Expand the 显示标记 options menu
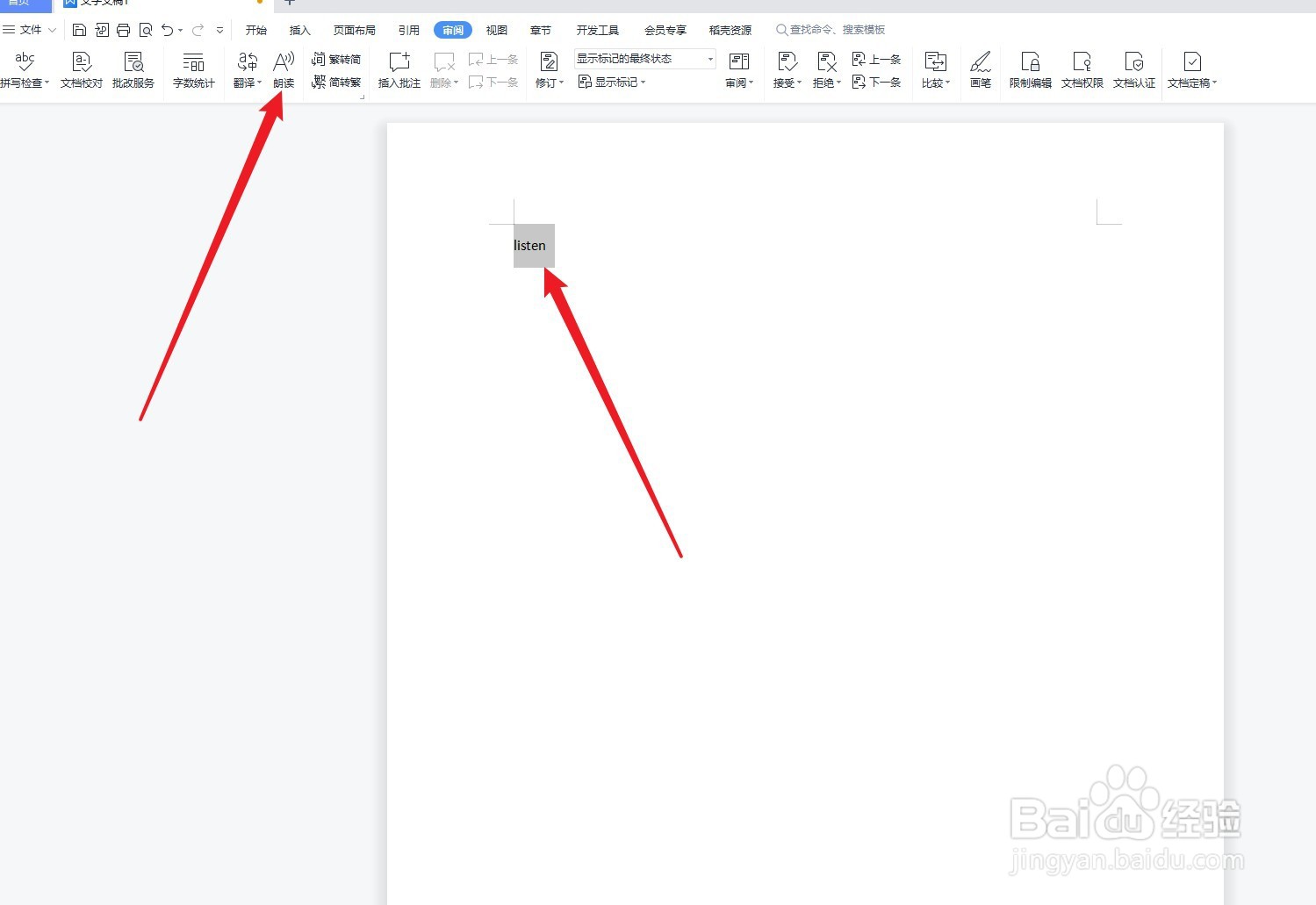 (x=612, y=82)
